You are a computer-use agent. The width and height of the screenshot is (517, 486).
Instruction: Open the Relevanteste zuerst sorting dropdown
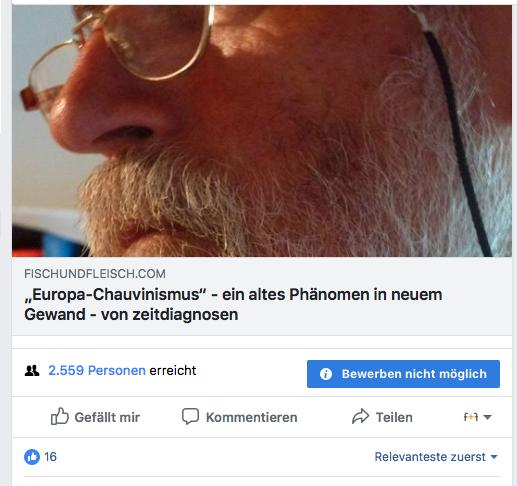pos(436,457)
